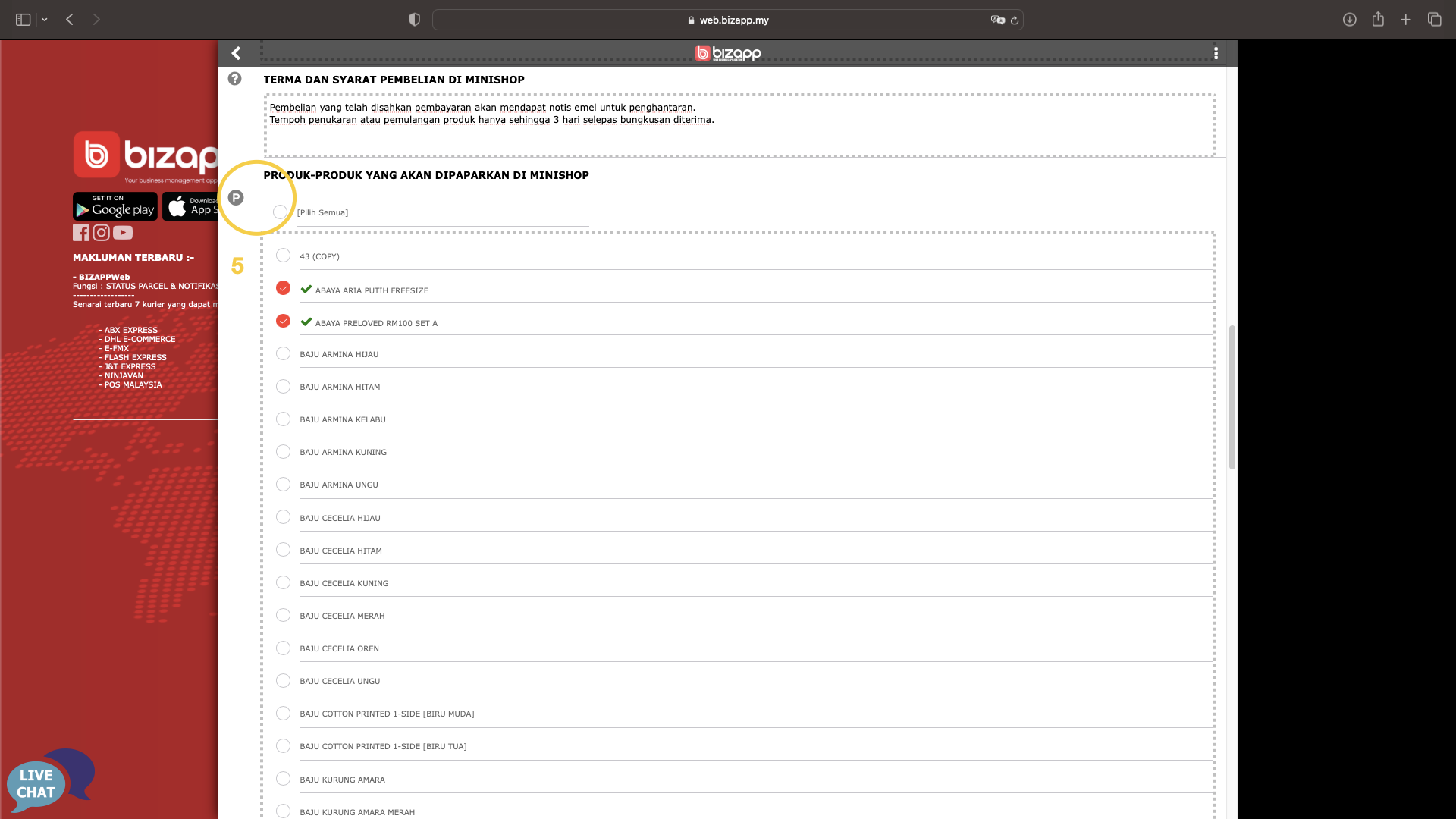Select BAJU ARMINA UNGU product
Screen dimensions: 1456x819
pos(283,485)
